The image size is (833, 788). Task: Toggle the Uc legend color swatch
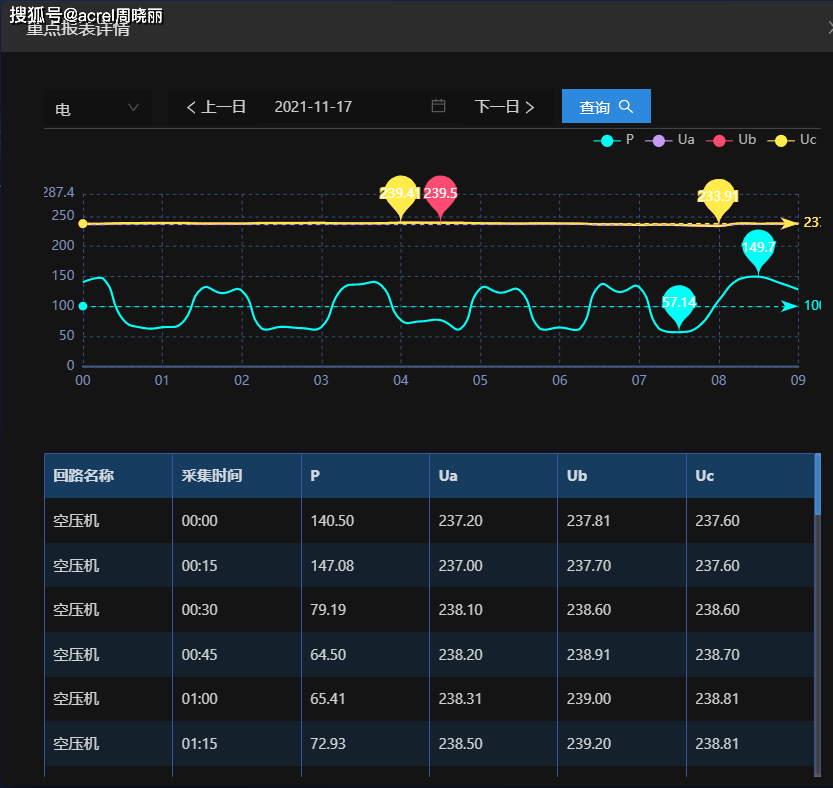pos(780,140)
